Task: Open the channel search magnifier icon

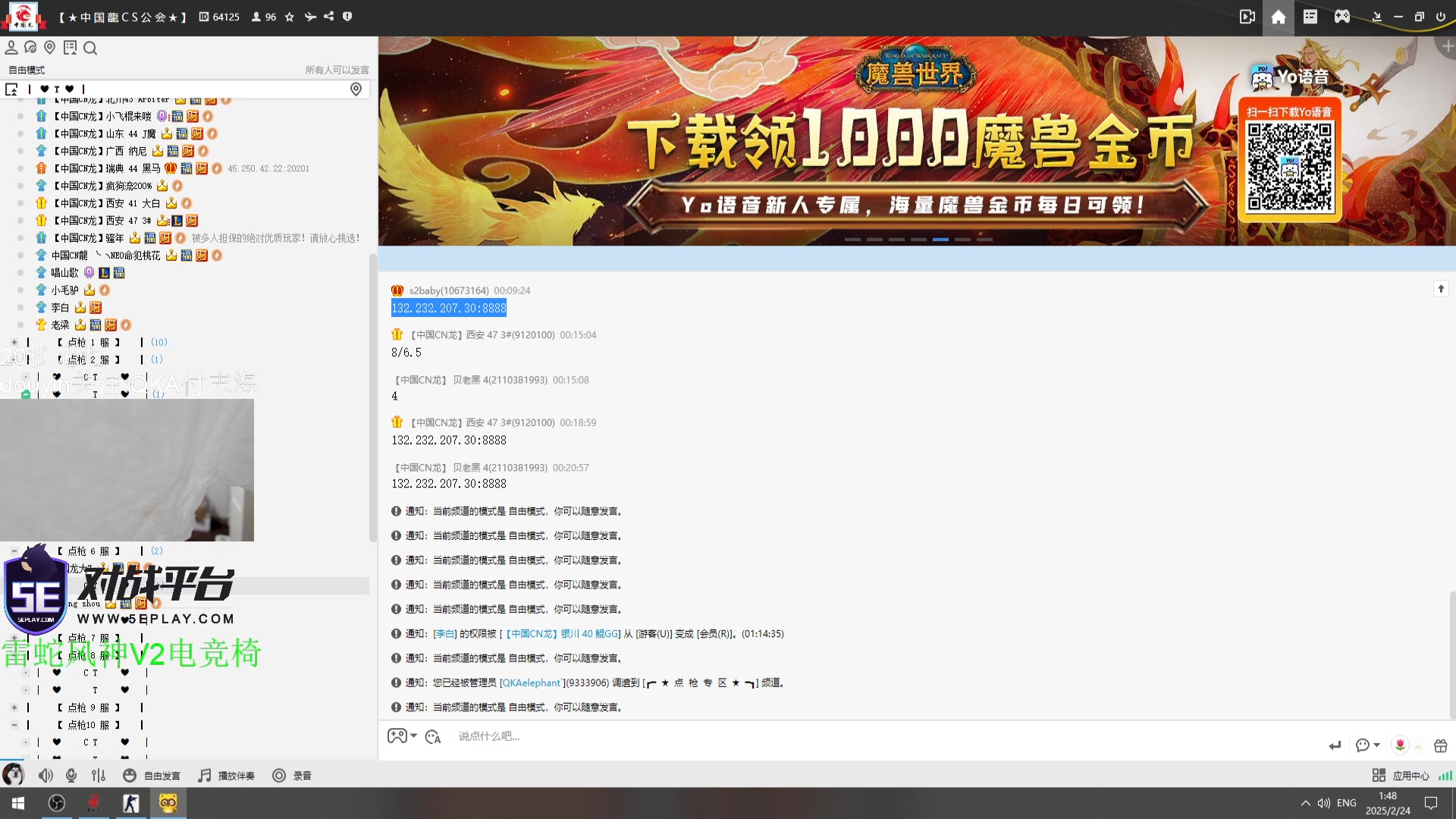Action: pyautogui.click(x=90, y=49)
